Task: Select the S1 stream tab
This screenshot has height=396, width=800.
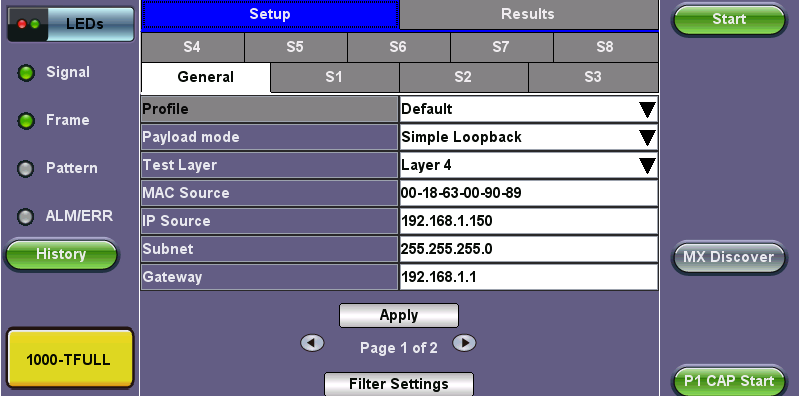Action: (334, 78)
